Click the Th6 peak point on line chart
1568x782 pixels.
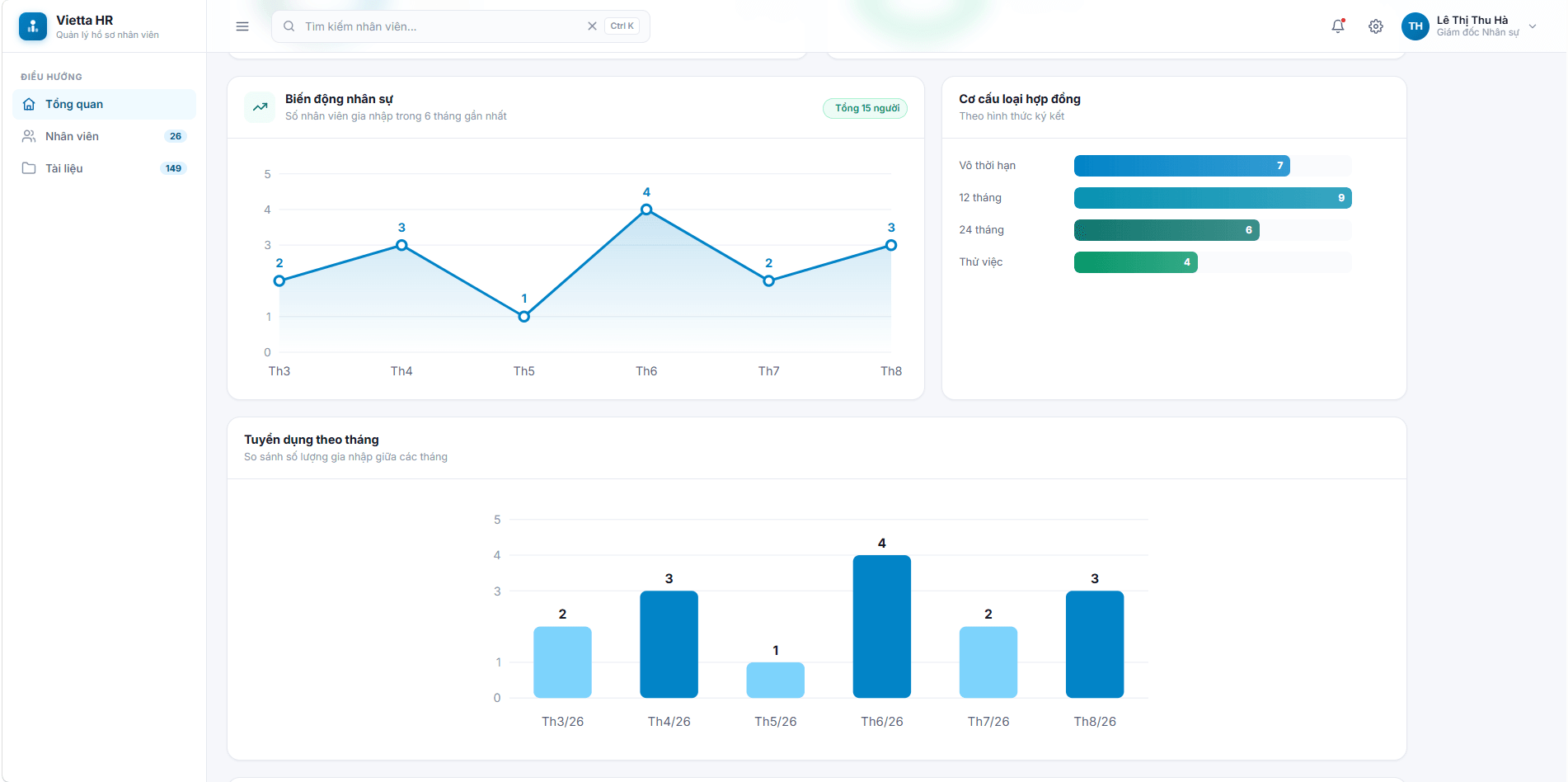646,210
